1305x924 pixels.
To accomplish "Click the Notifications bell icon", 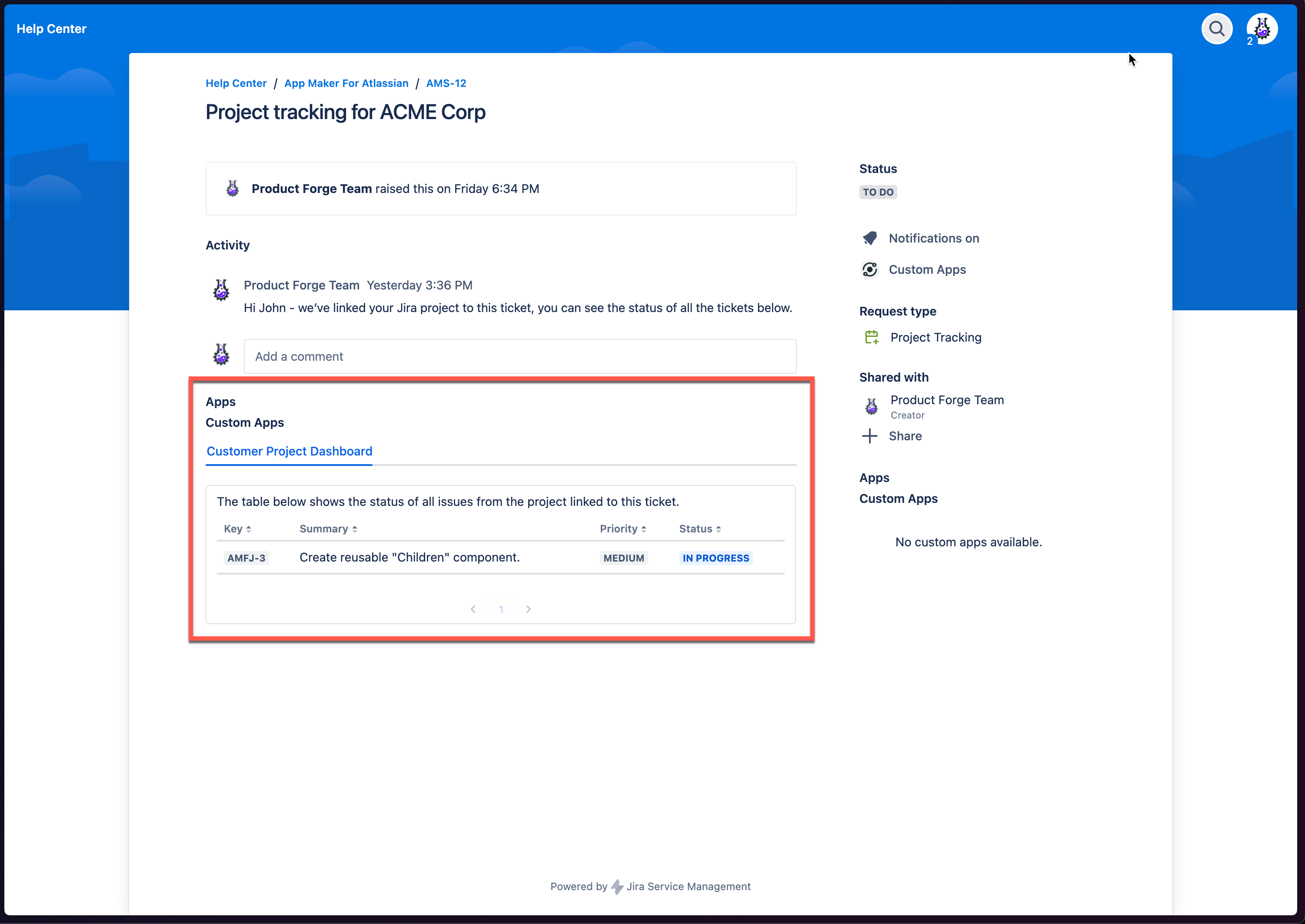I will tap(869, 239).
